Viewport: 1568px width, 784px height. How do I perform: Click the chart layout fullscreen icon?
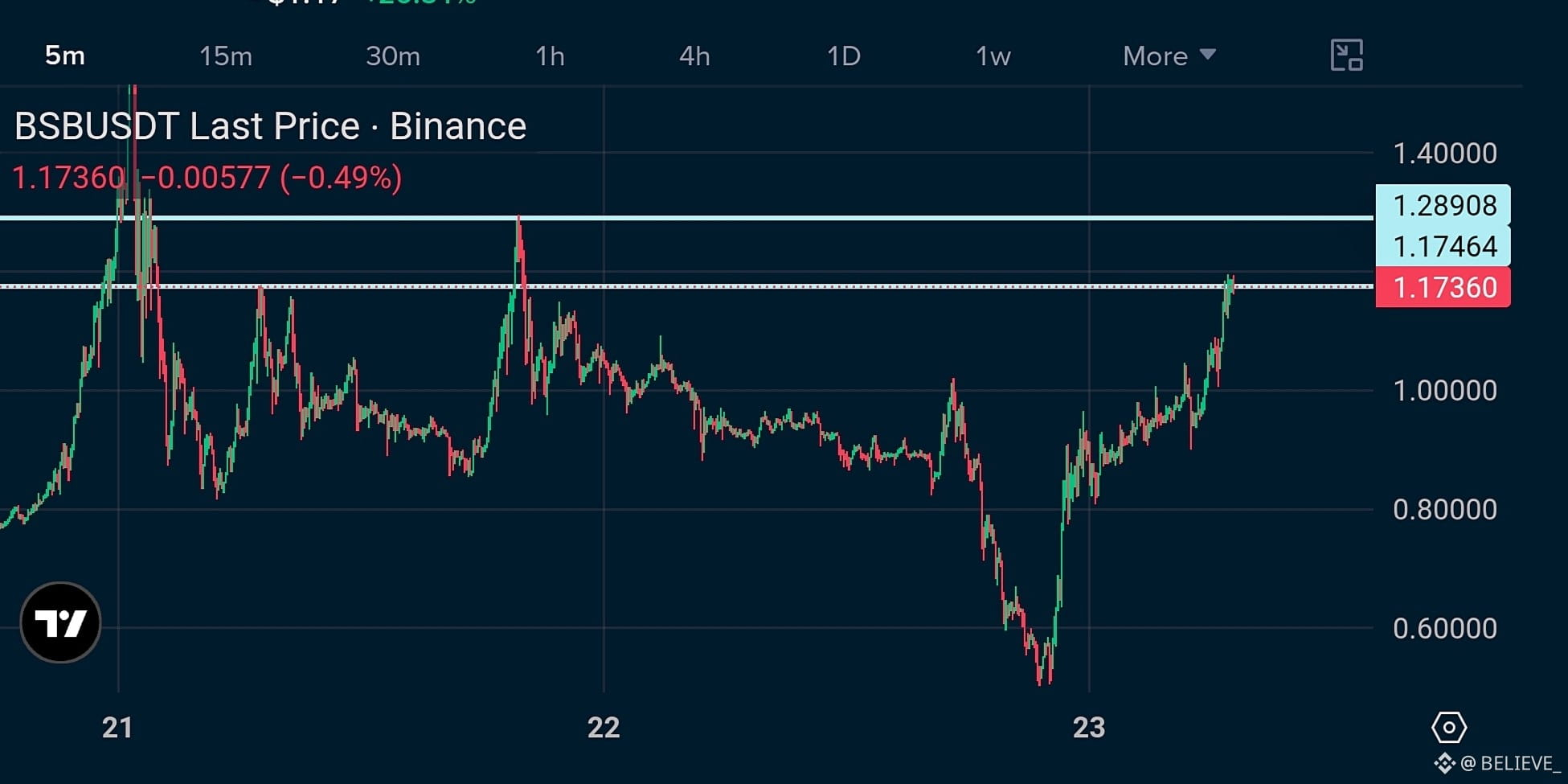pos(1347,55)
